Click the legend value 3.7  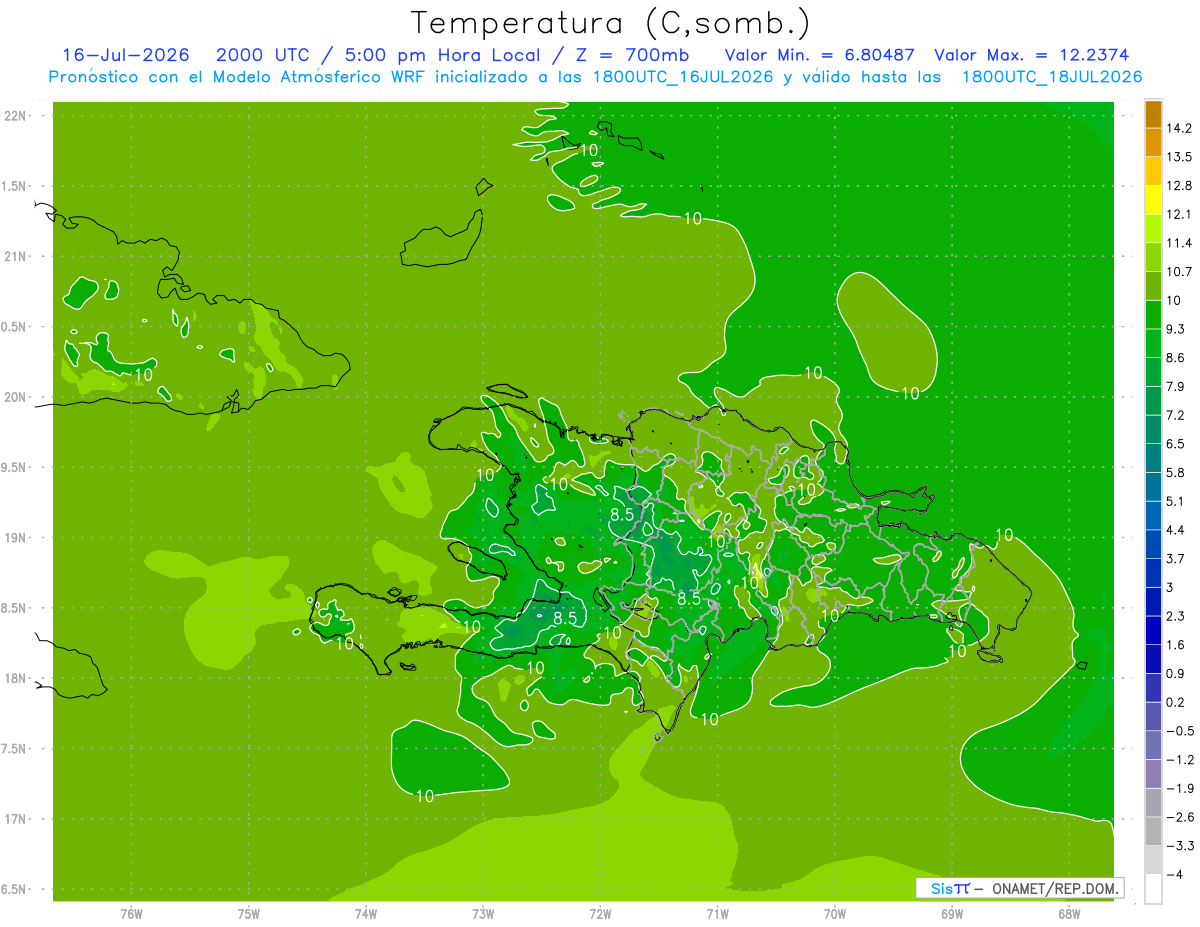[1174, 558]
